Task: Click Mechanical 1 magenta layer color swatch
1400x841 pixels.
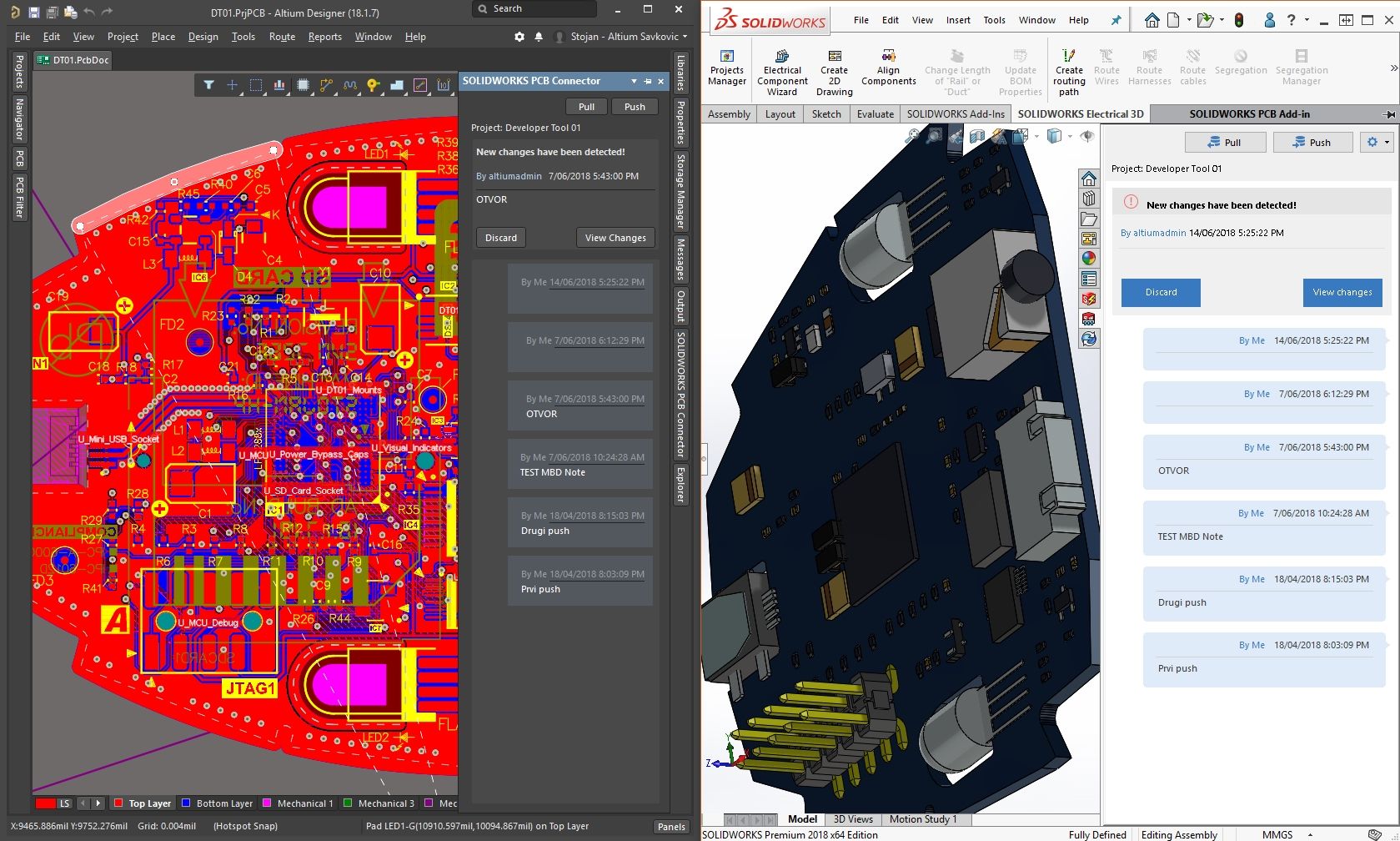Action: pos(267,803)
